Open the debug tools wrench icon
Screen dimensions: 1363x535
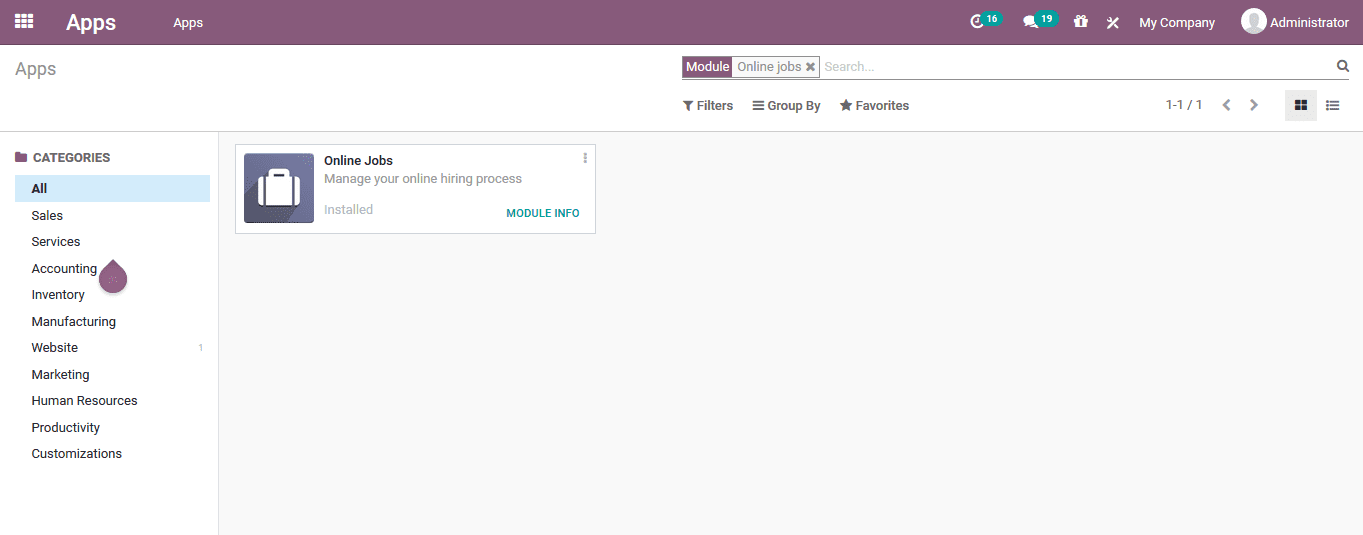pos(1113,22)
